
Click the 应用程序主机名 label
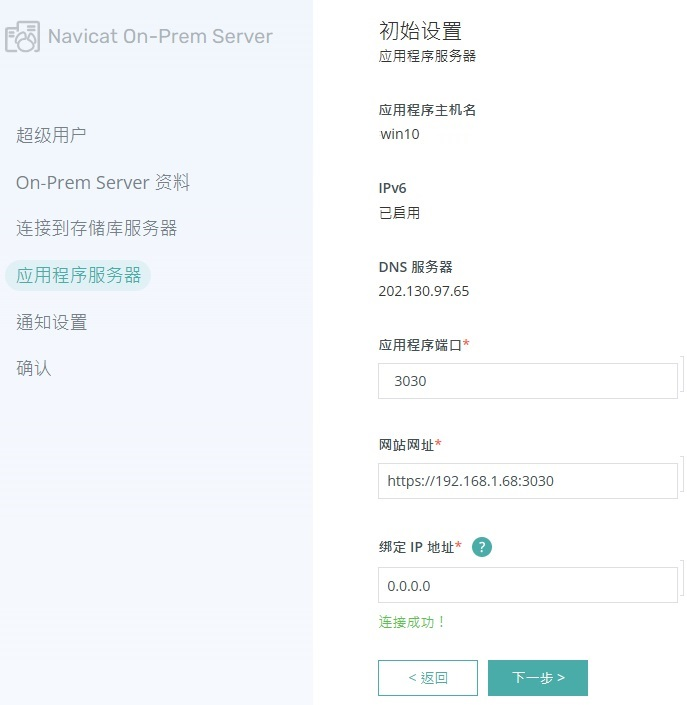click(x=427, y=110)
